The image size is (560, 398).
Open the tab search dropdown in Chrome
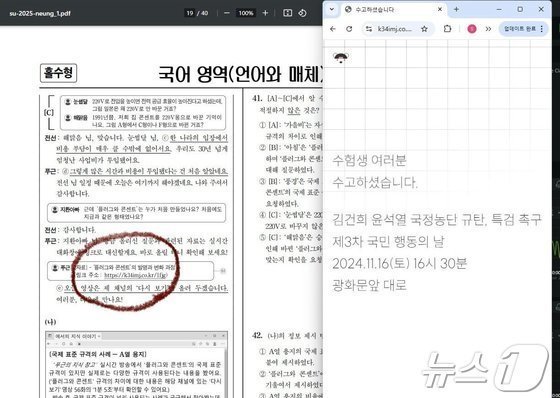coord(332,9)
